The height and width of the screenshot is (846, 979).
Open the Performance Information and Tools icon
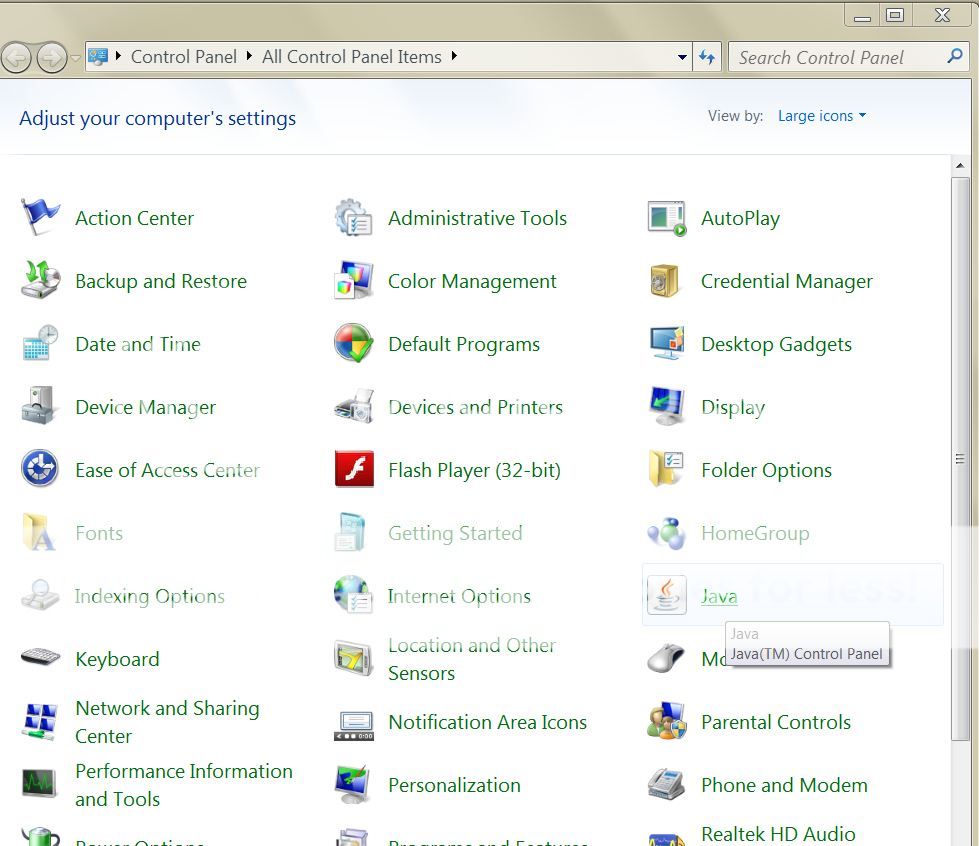tap(39, 784)
